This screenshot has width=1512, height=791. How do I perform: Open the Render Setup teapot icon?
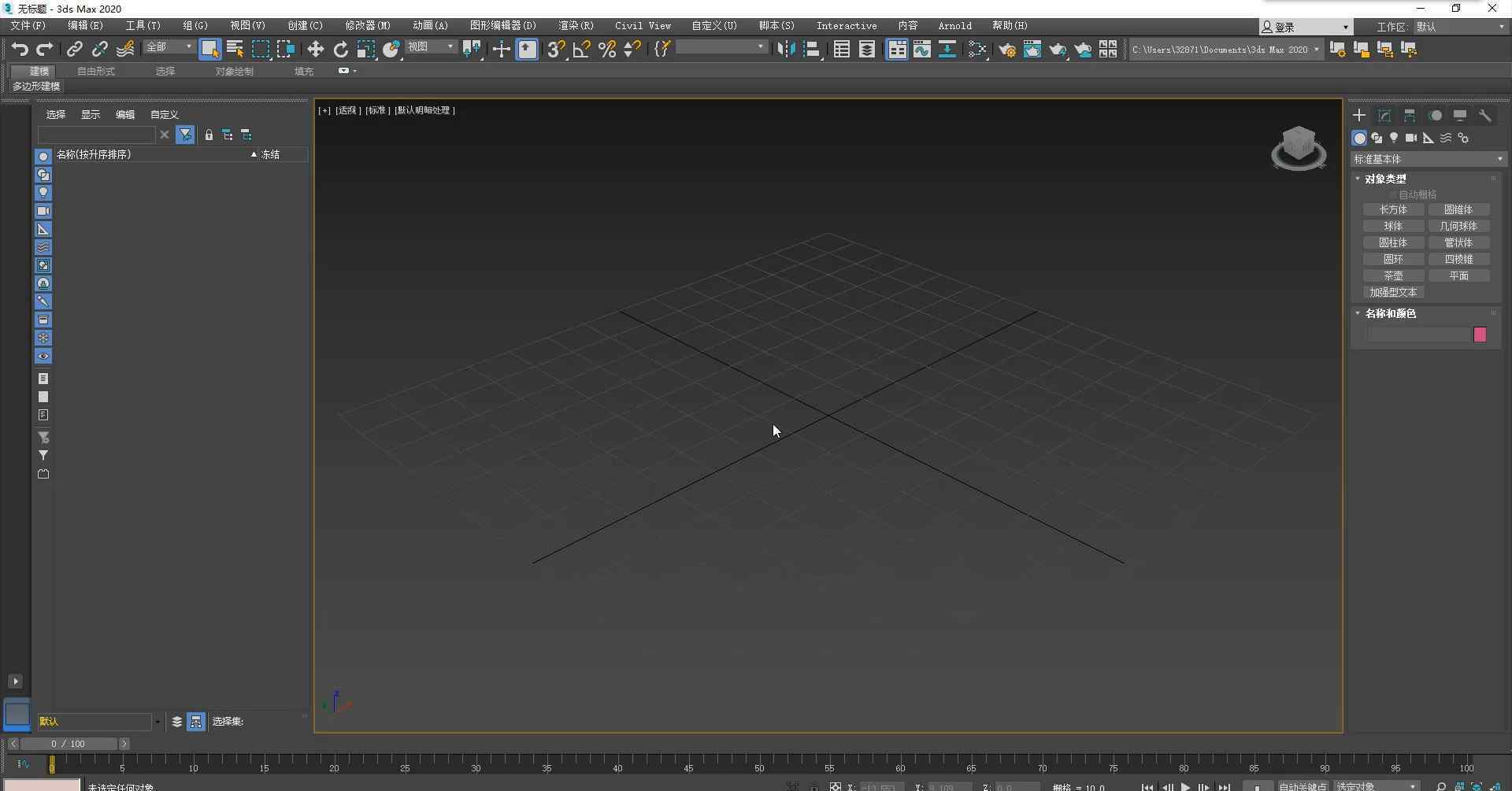(x=1006, y=50)
